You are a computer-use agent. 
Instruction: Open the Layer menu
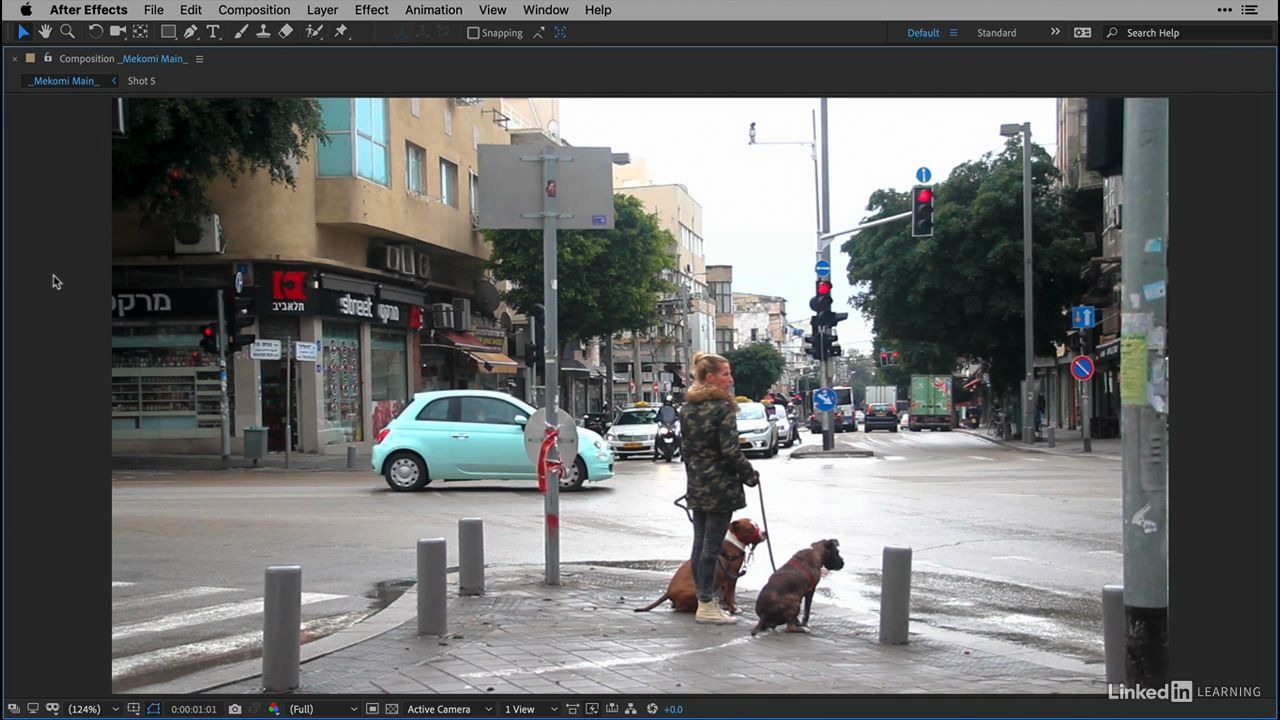[322, 10]
